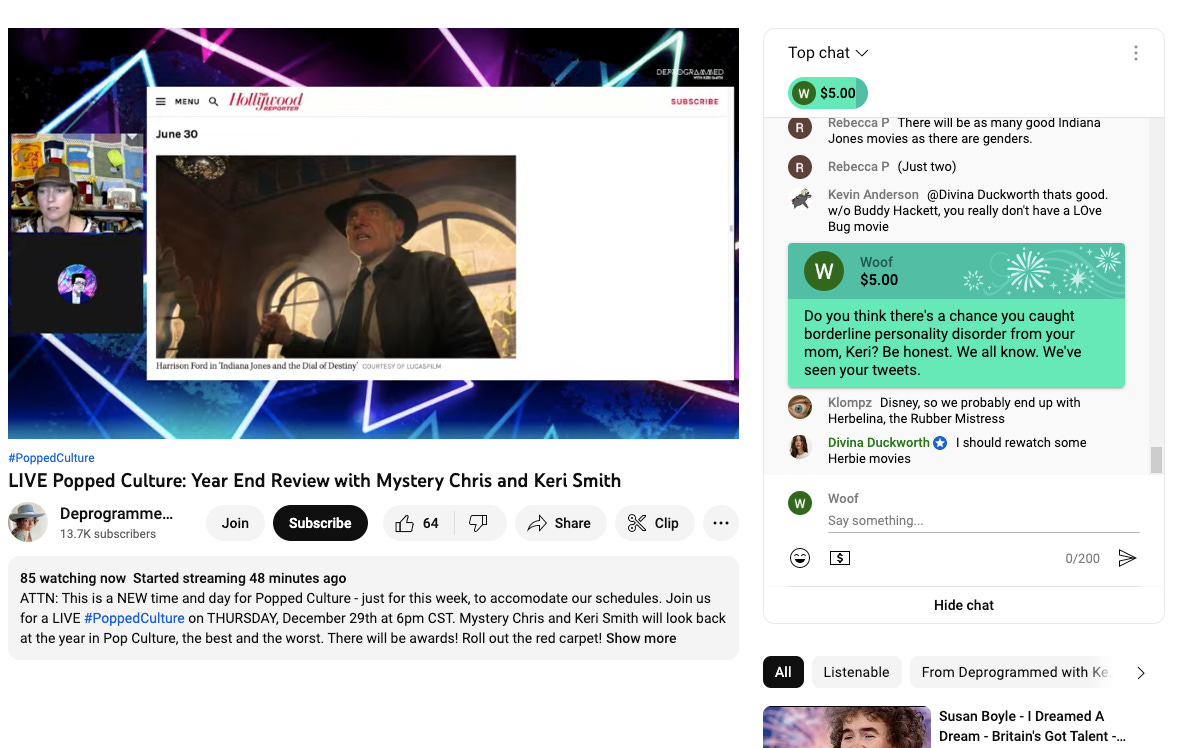The height and width of the screenshot is (748, 1189).
Task: Open Susan Boyle I Dreamed A Dream title
Action: point(1032,726)
